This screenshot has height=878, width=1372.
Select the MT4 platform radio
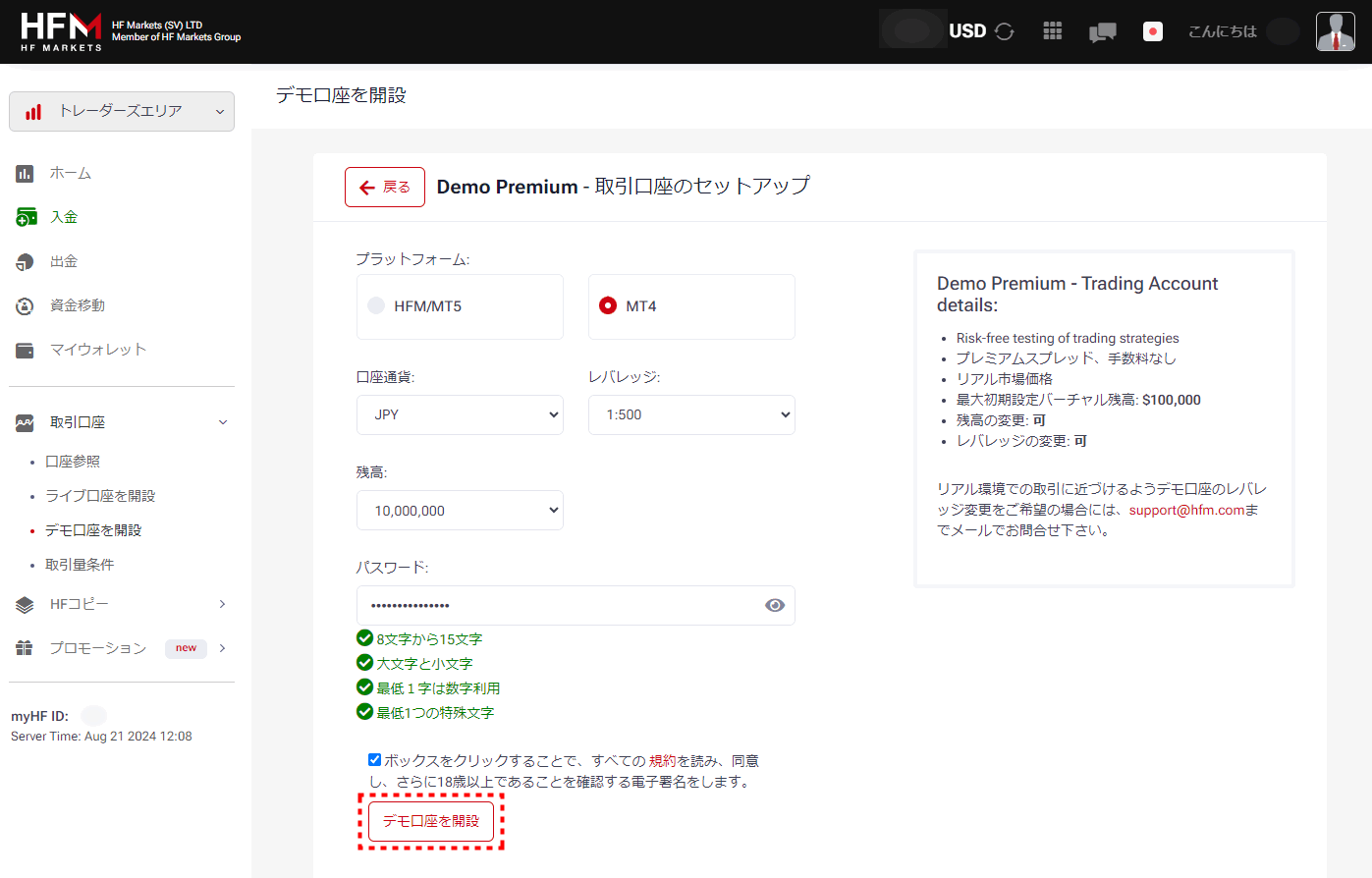coord(608,305)
